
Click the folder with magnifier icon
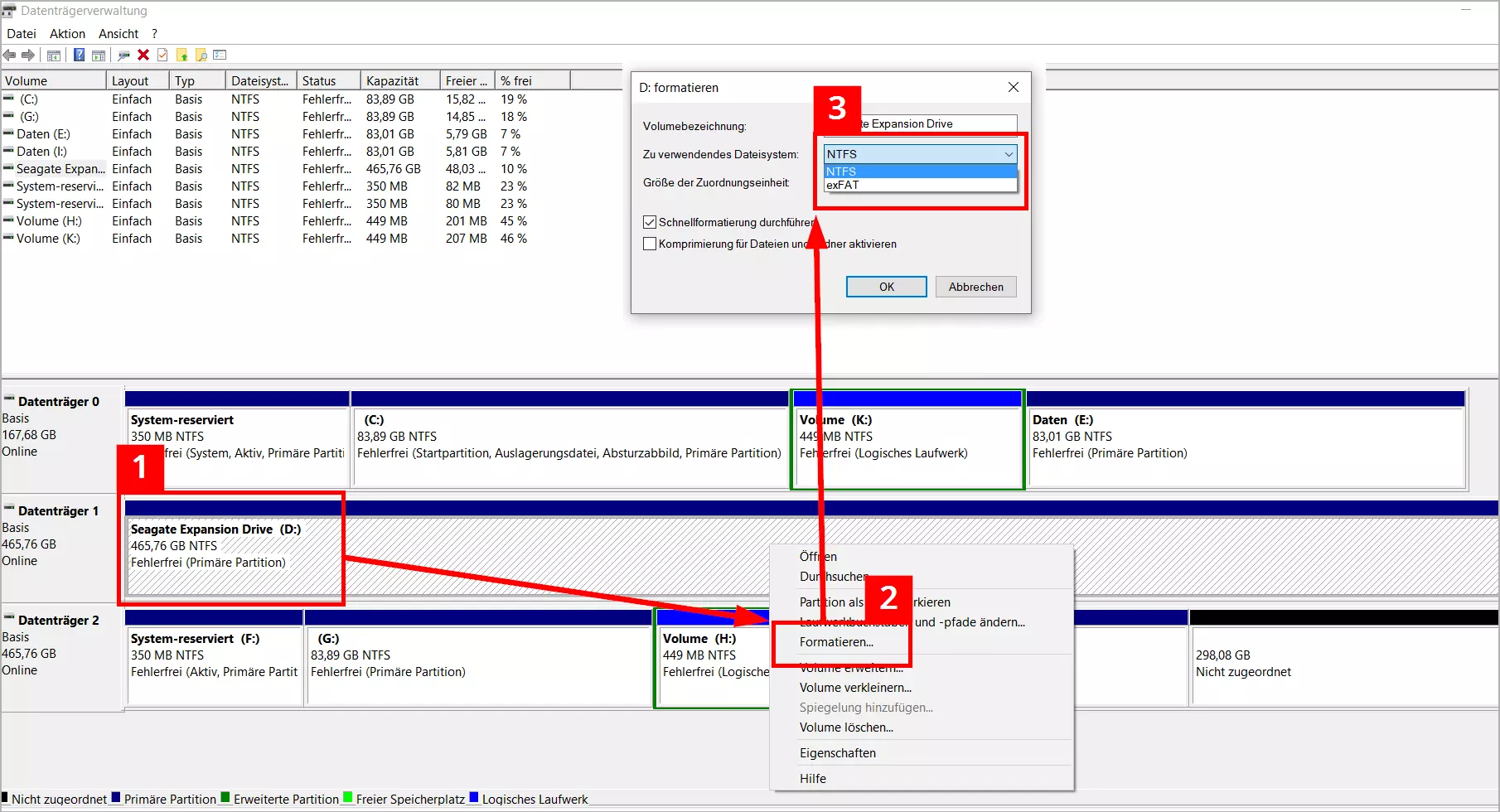point(201,56)
